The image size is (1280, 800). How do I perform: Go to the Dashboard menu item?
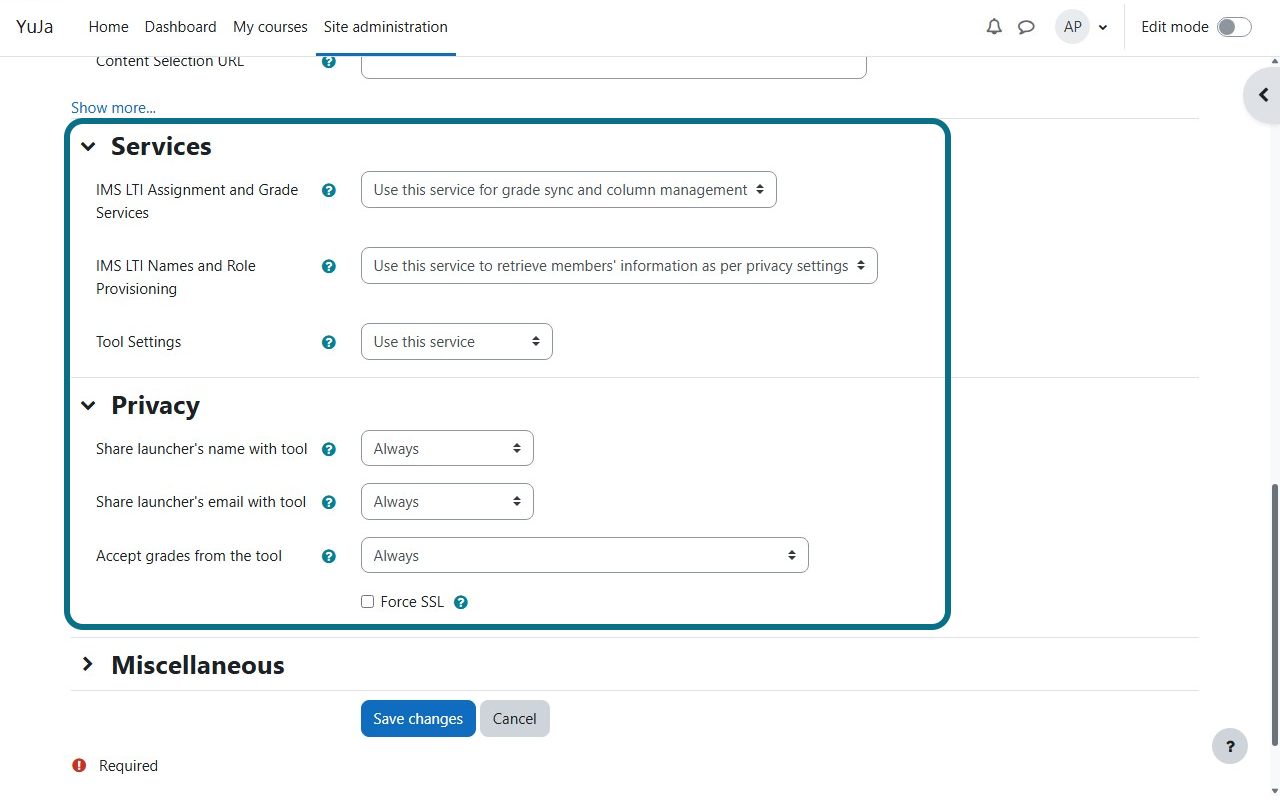(x=180, y=27)
